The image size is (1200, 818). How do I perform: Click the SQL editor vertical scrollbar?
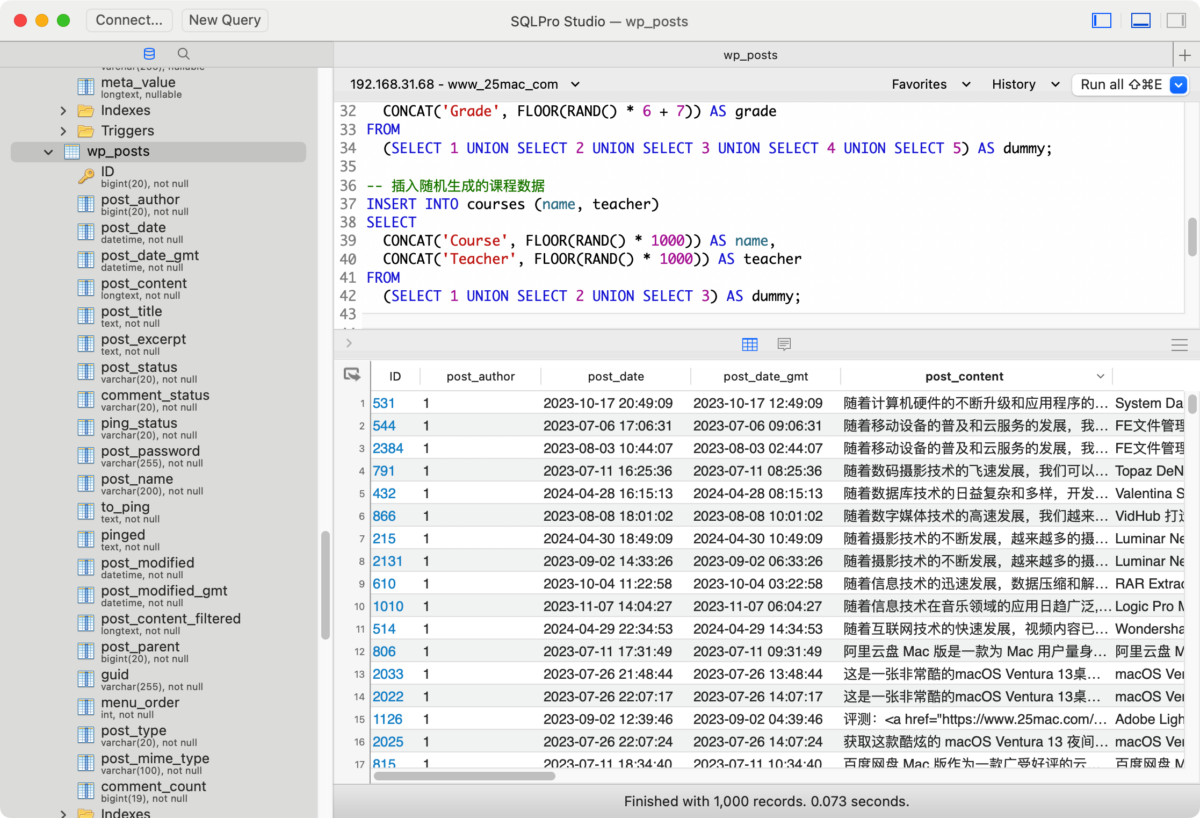[1192, 237]
